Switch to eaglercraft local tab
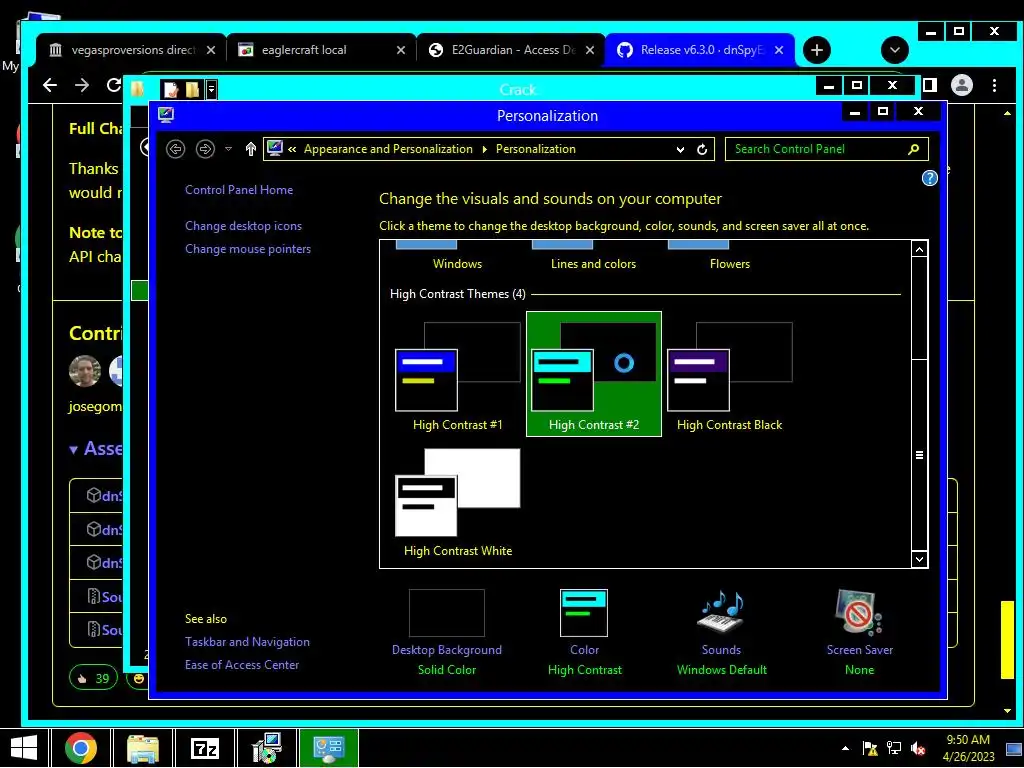 (x=319, y=50)
